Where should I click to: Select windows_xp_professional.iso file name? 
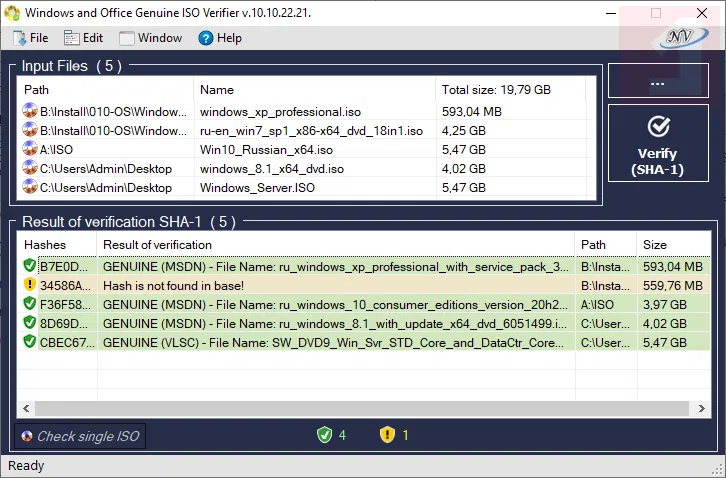[x=280, y=112]
